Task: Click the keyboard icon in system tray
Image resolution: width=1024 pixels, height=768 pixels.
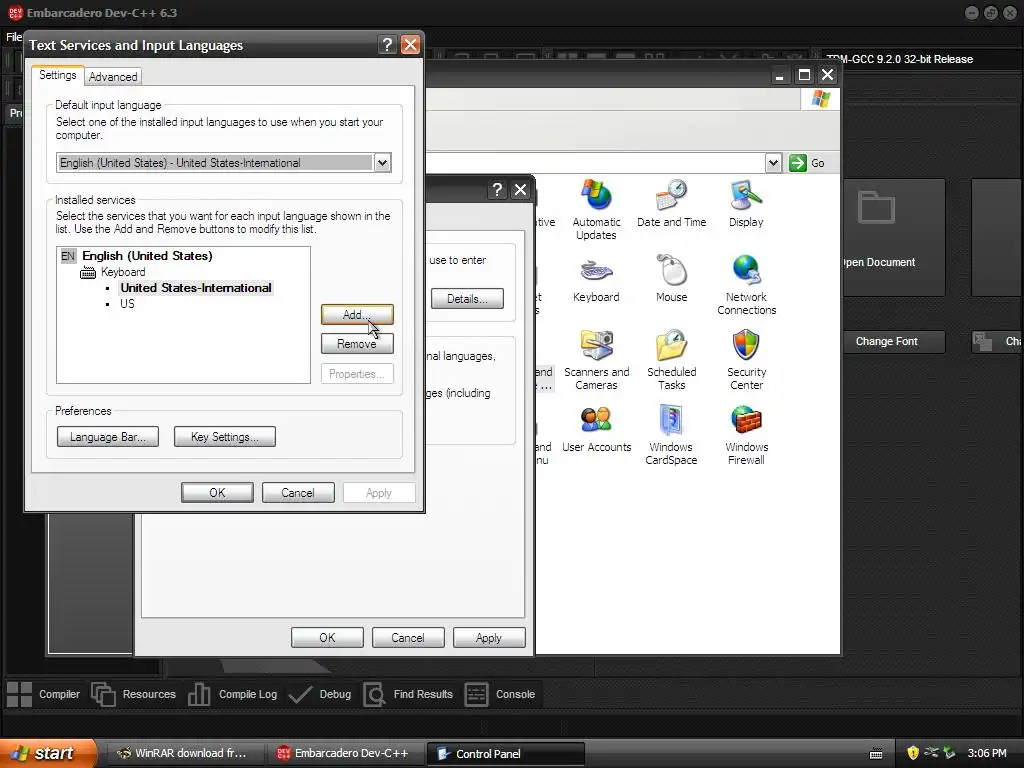Action: point(876,754)
